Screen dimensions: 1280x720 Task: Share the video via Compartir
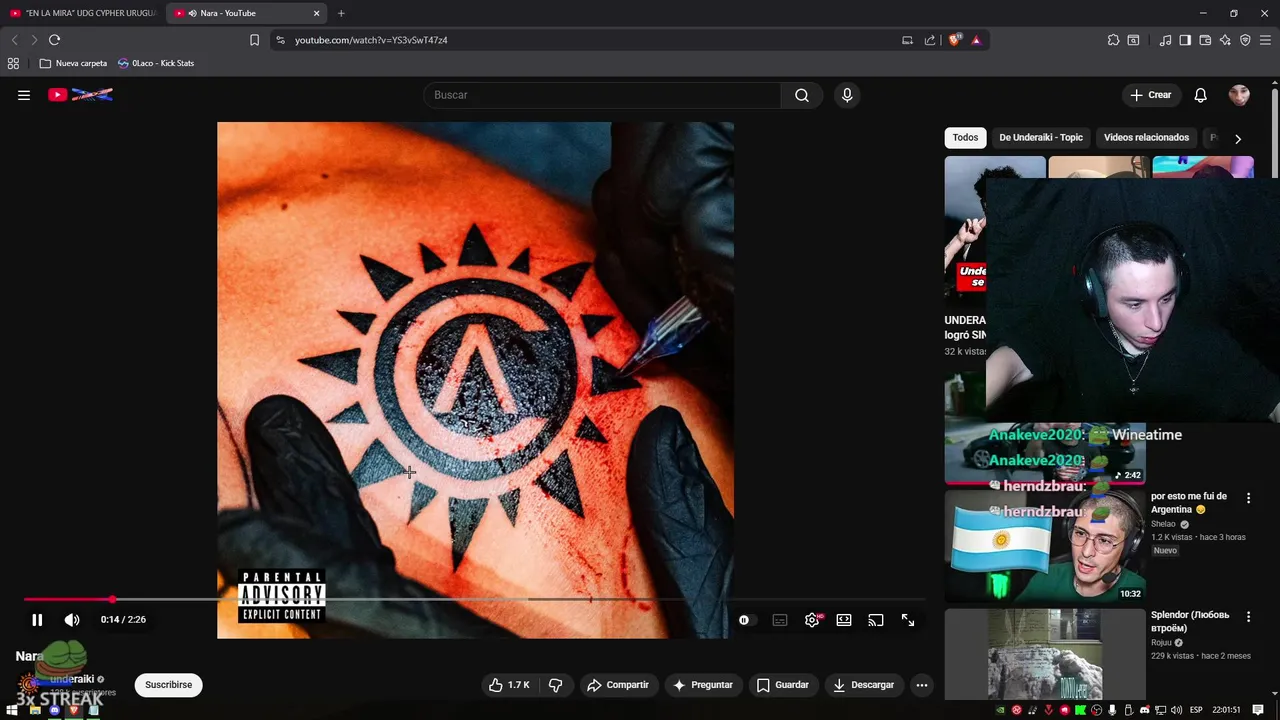tap(618, 685)
